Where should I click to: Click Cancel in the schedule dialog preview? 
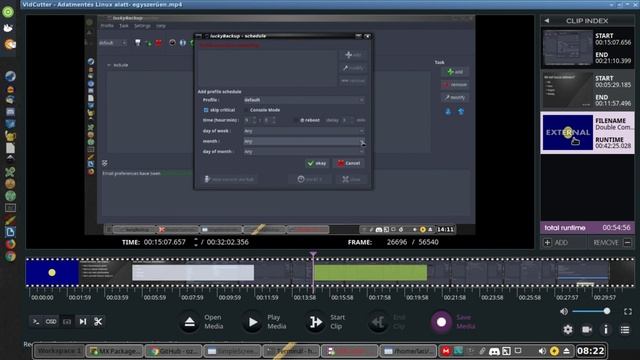[x=349, y=163]
